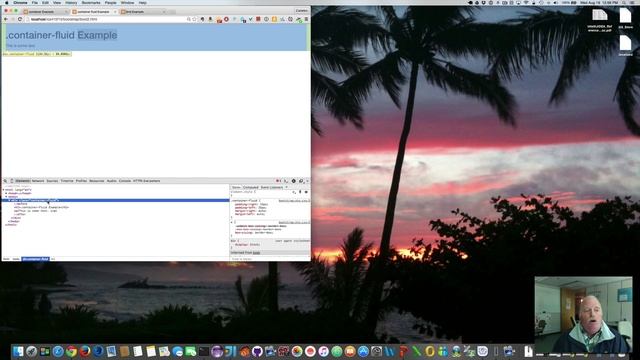Click the Chrome back arrow button
The width and height of the screenshot is (640, 360).
6,19
